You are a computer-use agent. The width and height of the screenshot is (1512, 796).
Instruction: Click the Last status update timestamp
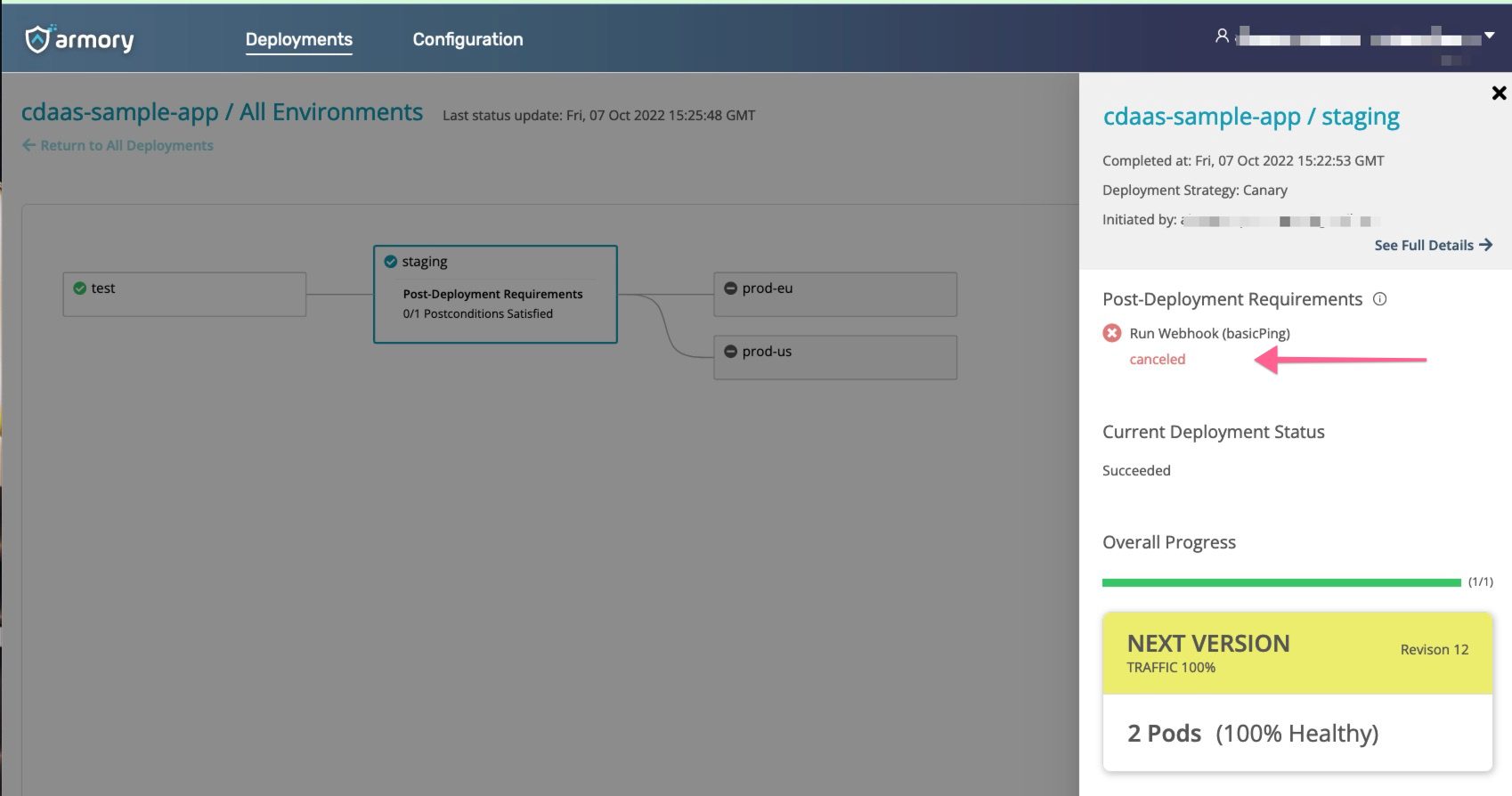tap(598, 115)
